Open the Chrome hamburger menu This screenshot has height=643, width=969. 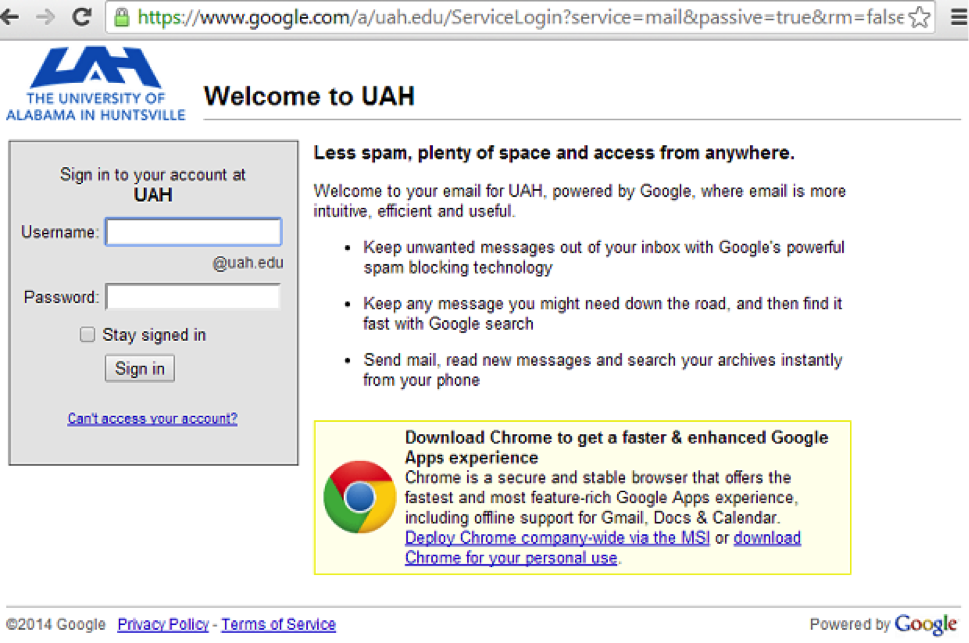tap(958, 17)
